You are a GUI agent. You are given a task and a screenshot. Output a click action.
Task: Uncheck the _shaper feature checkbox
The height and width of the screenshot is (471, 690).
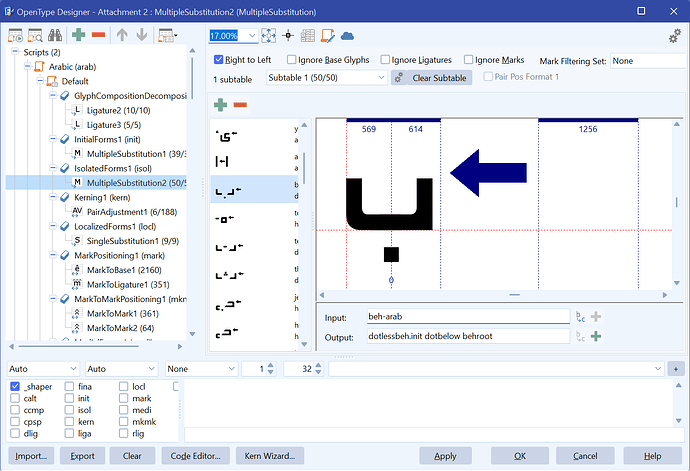[15, 386]
